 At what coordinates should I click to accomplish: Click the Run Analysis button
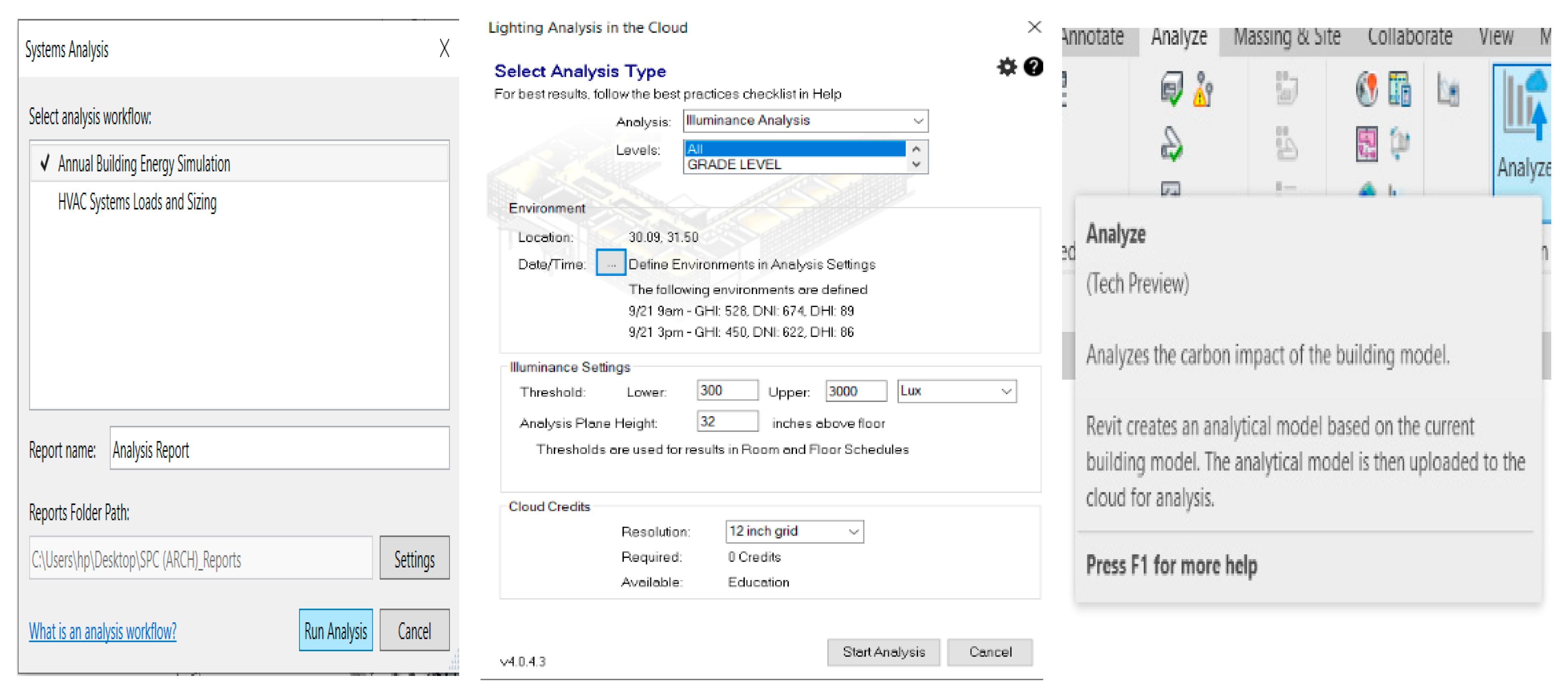335,631
